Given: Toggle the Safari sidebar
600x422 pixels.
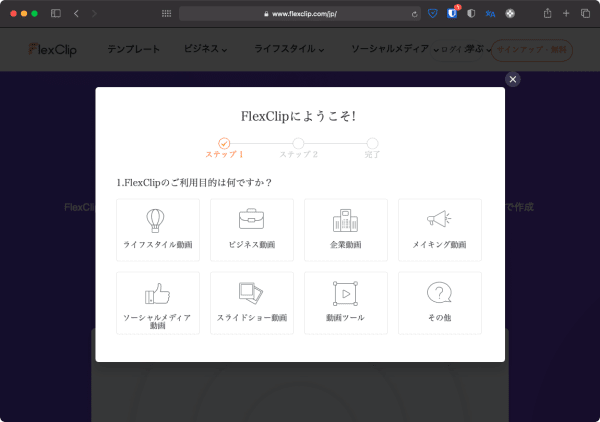Looking at the screenshot, I should [x=56, y=13].
